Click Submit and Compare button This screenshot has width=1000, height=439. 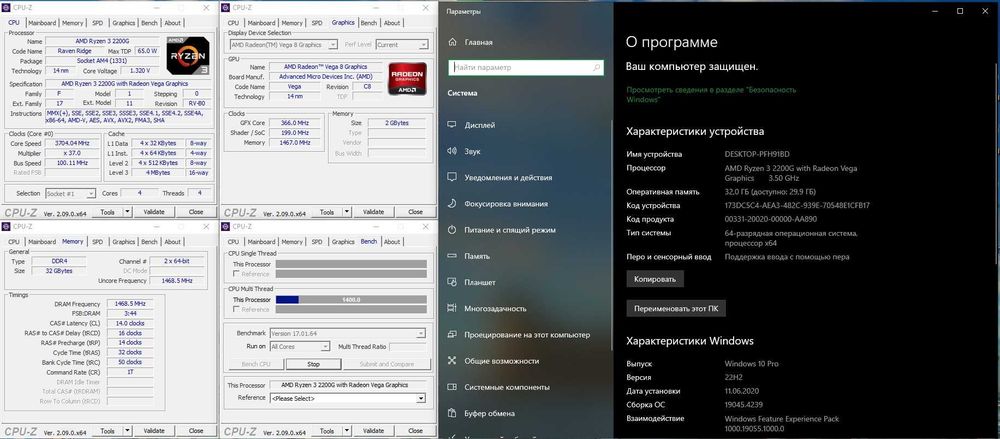pyautogui.click(x=387, y=364)
